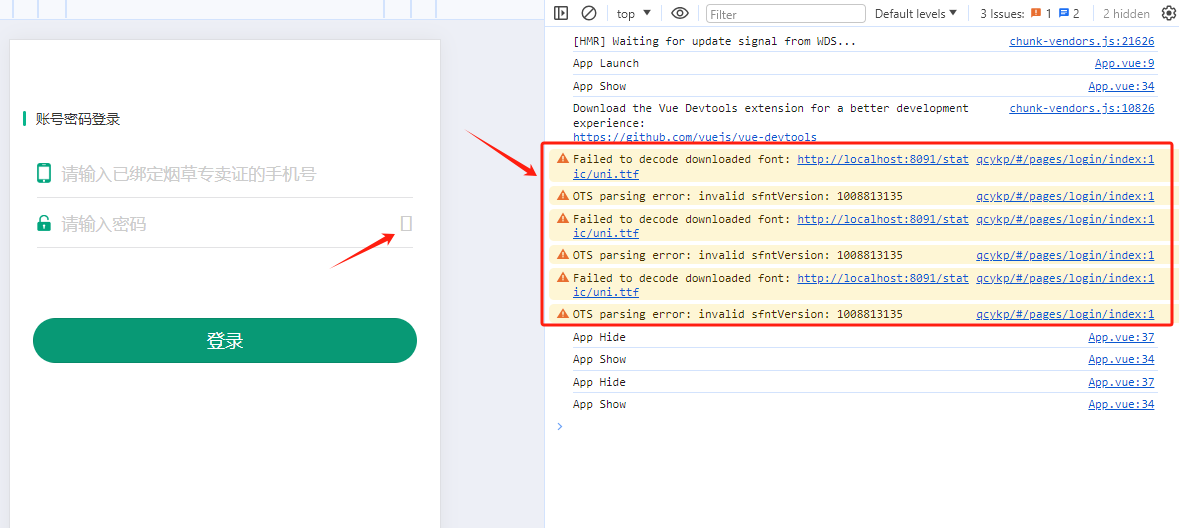Toggle the console sidebar panel icon
The image size is (1179, 528).
click(x=561, y=13)
